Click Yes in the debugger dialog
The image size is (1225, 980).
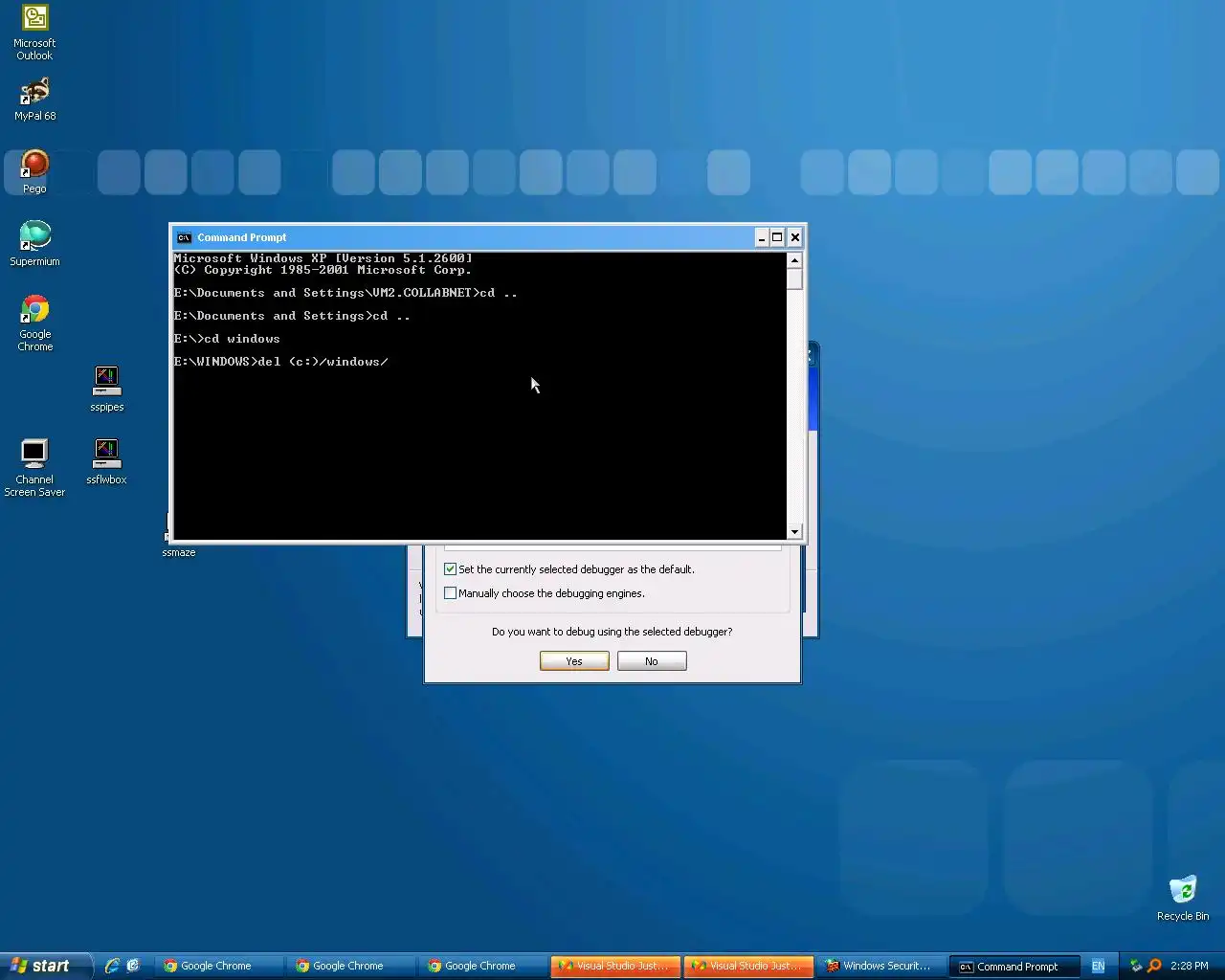click(x=574, y=661)
